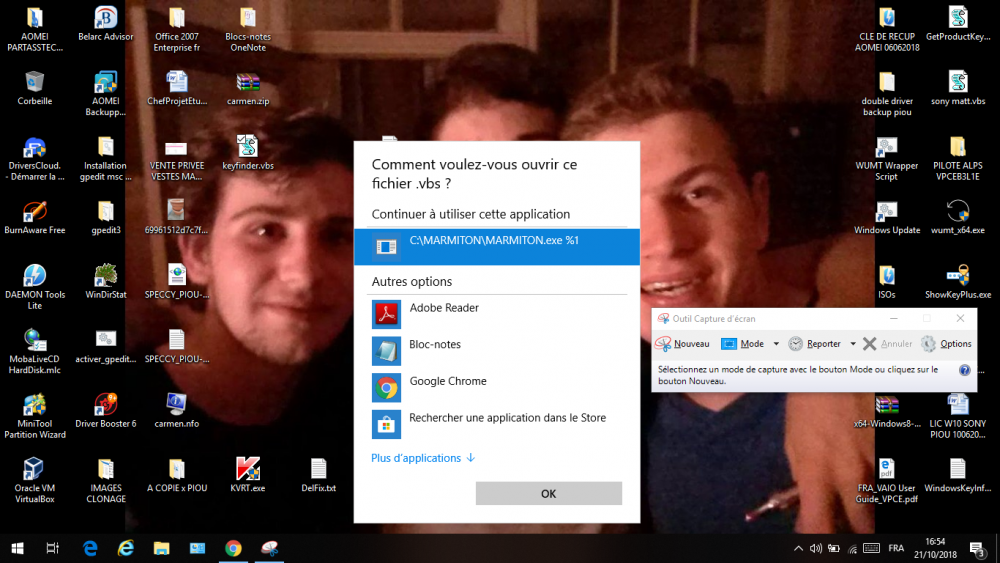Open the Reporter delay dropdown arrow
Viewport: 1000px width, 563px height.
[853, 344]
